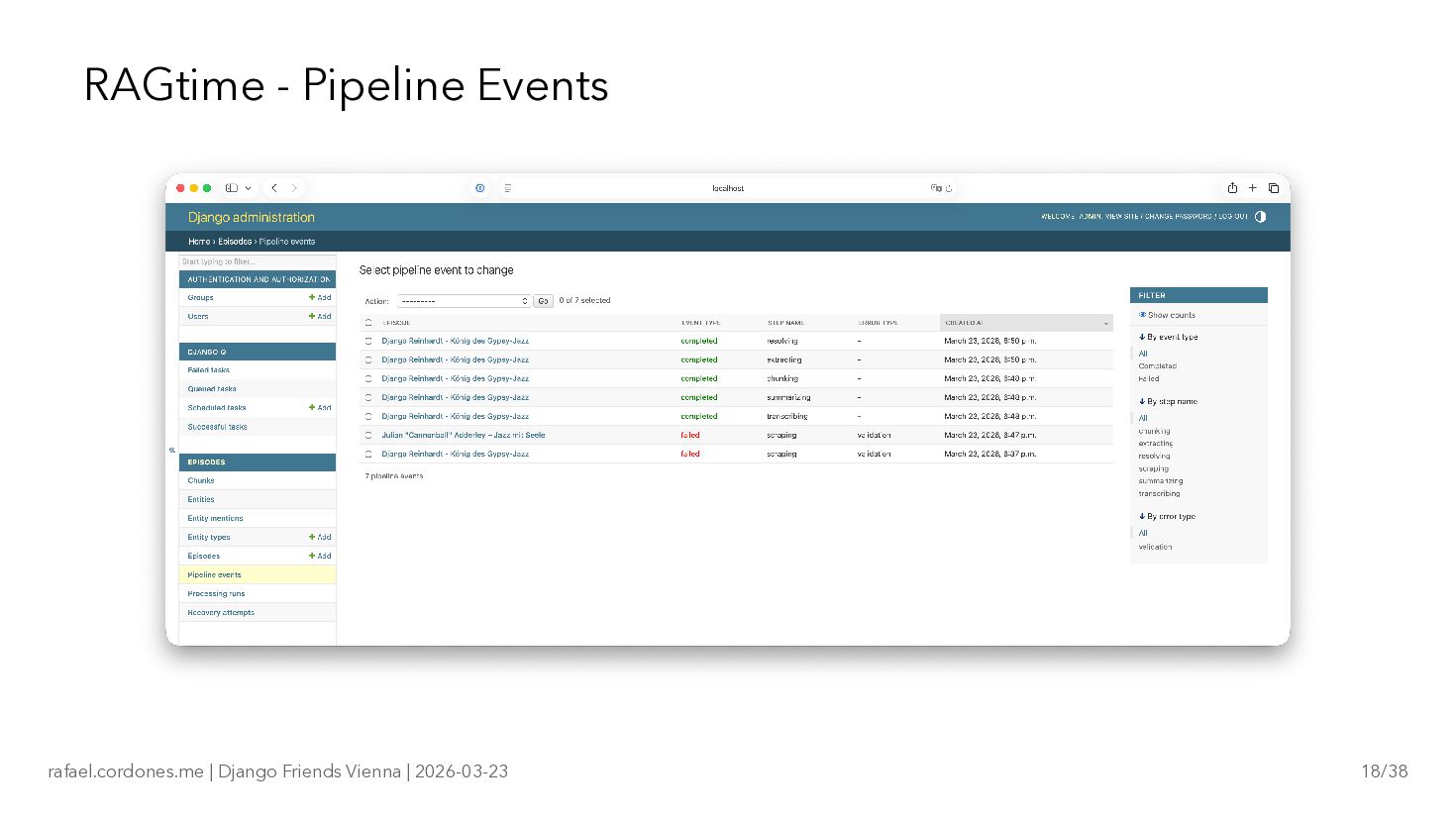
Task: Tick the checkbox for Julian Cannonball Adderley row
Action: (x=368, y=435)
